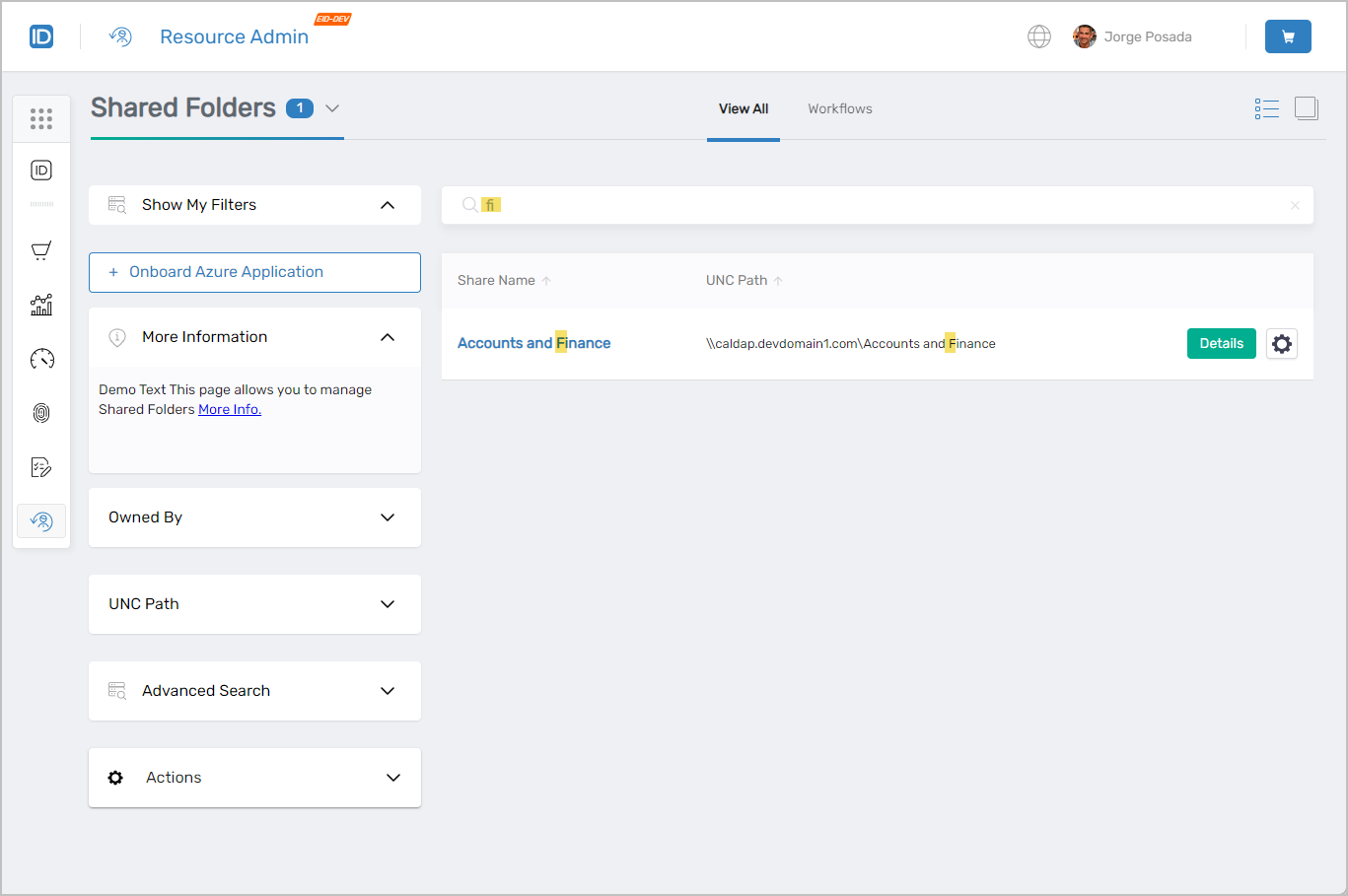Open settings gear for Accounts and Finance
1348x896 pixels.
coord(1281,343)
